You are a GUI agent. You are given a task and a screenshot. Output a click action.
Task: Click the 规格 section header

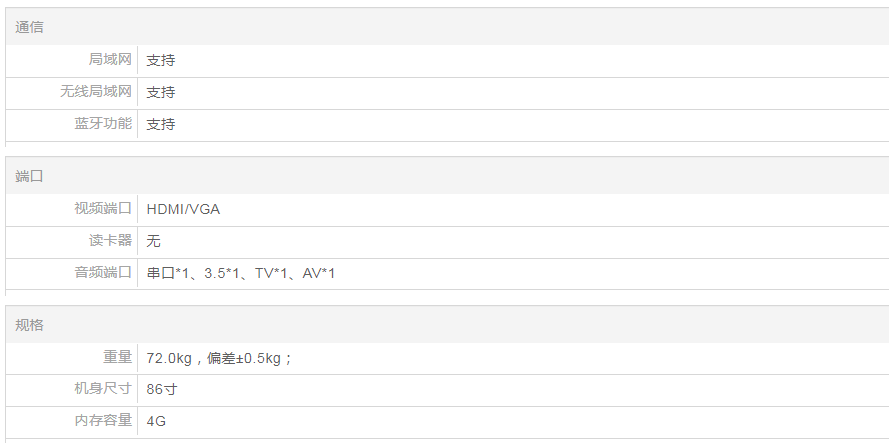(x=29, y=325)
